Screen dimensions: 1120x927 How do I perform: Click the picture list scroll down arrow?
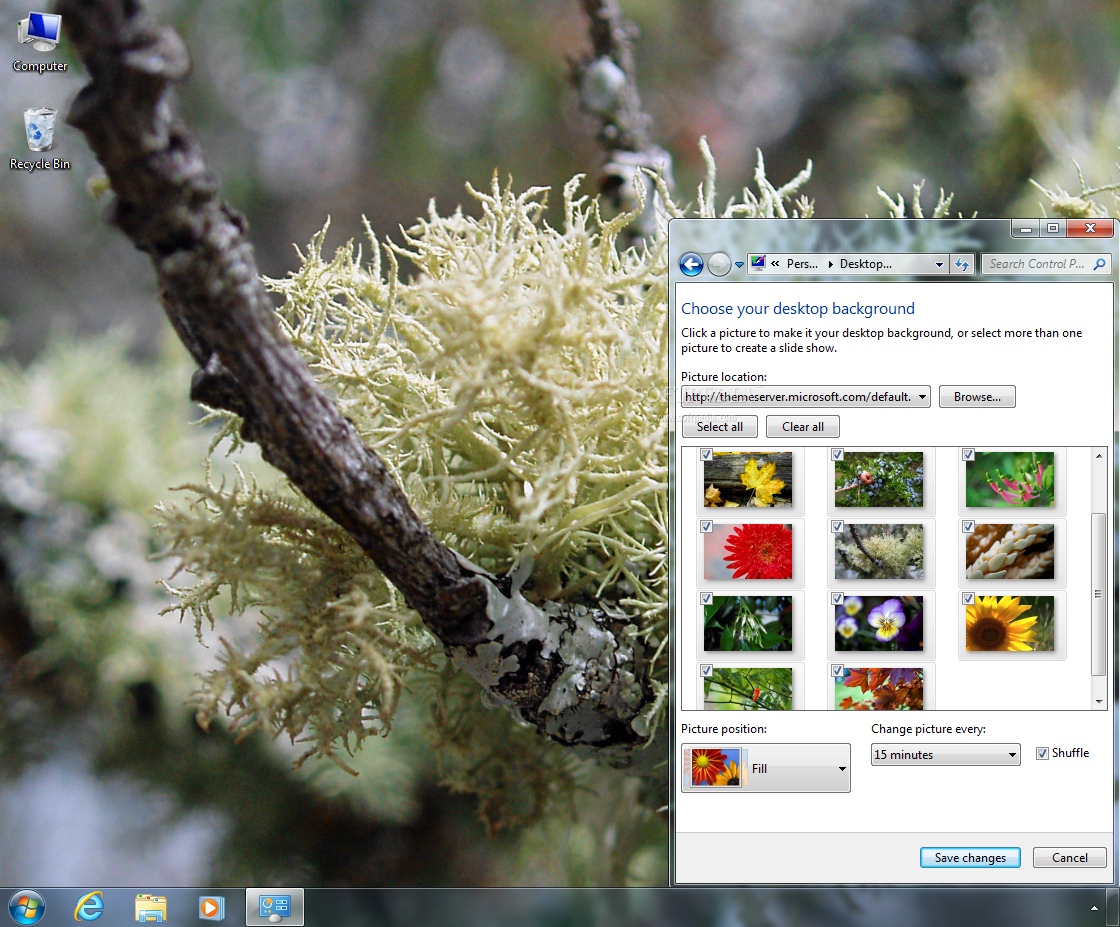(x=1099, y=702)
